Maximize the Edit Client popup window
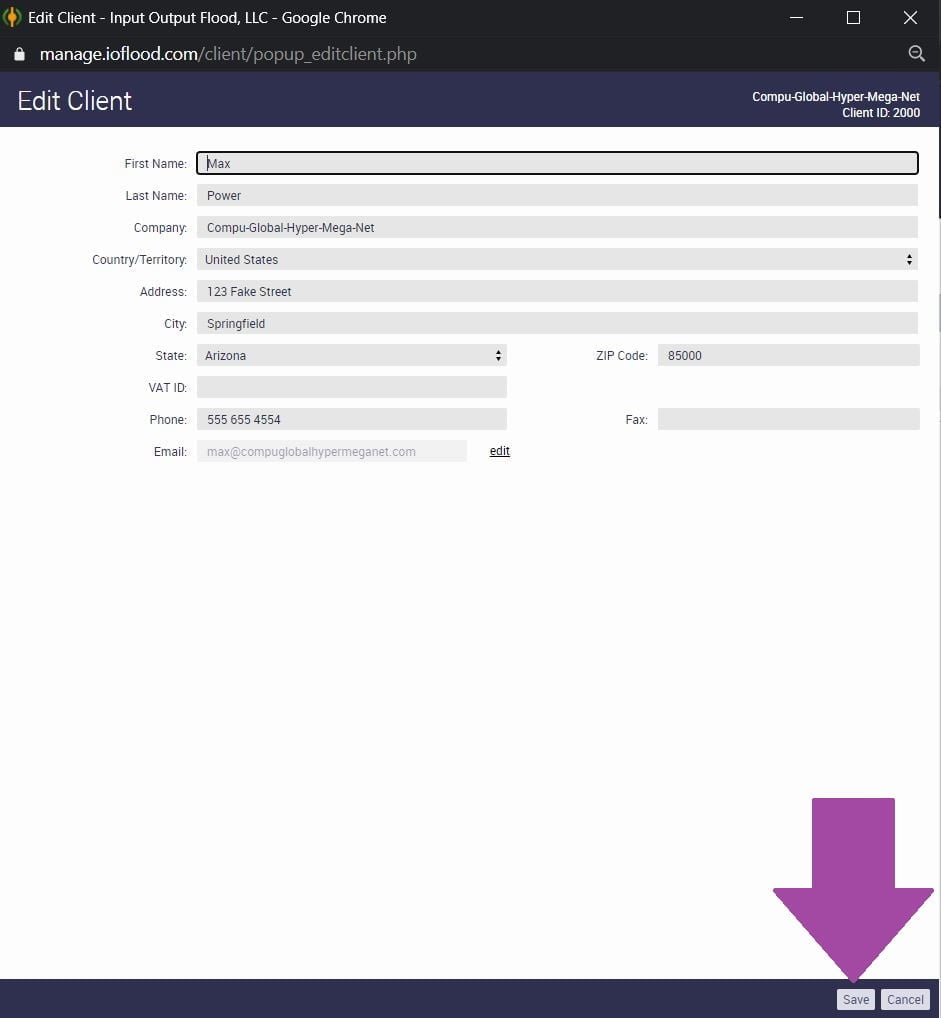Image resolution: width=941 pixels, height=1018 pixels. tap(853, 18)
